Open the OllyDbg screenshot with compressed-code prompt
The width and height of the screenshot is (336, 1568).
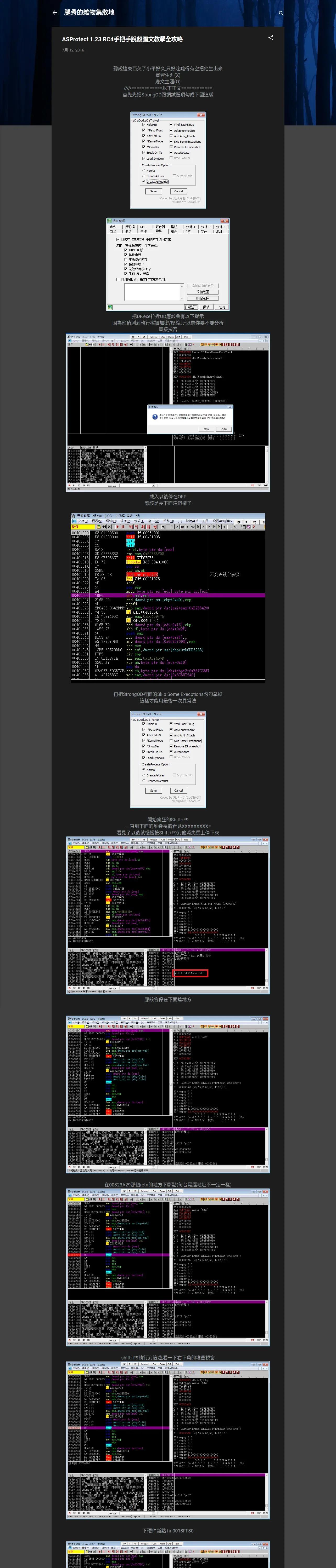point(168,412)
